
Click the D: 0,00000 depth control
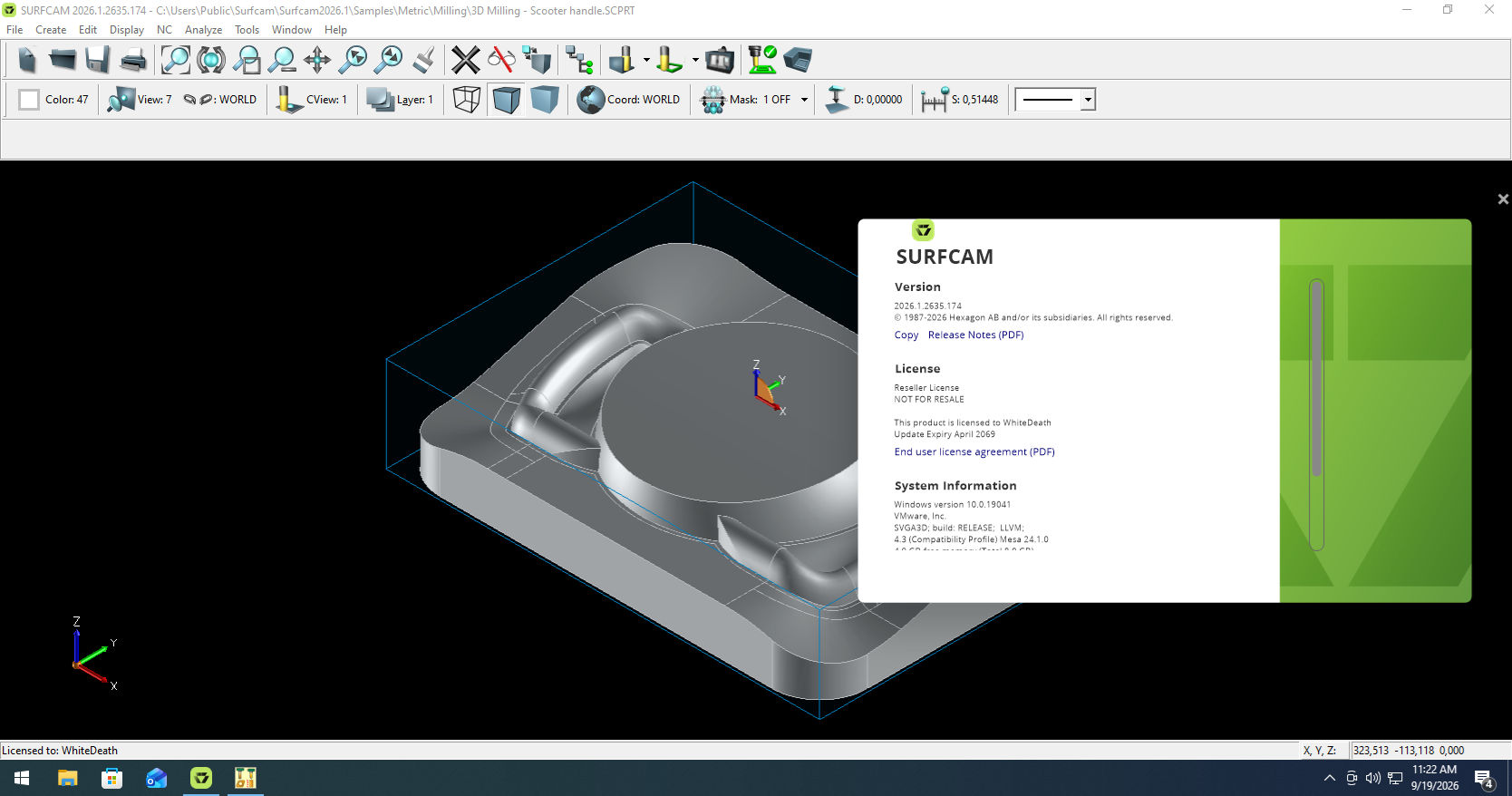click(863, 100)
